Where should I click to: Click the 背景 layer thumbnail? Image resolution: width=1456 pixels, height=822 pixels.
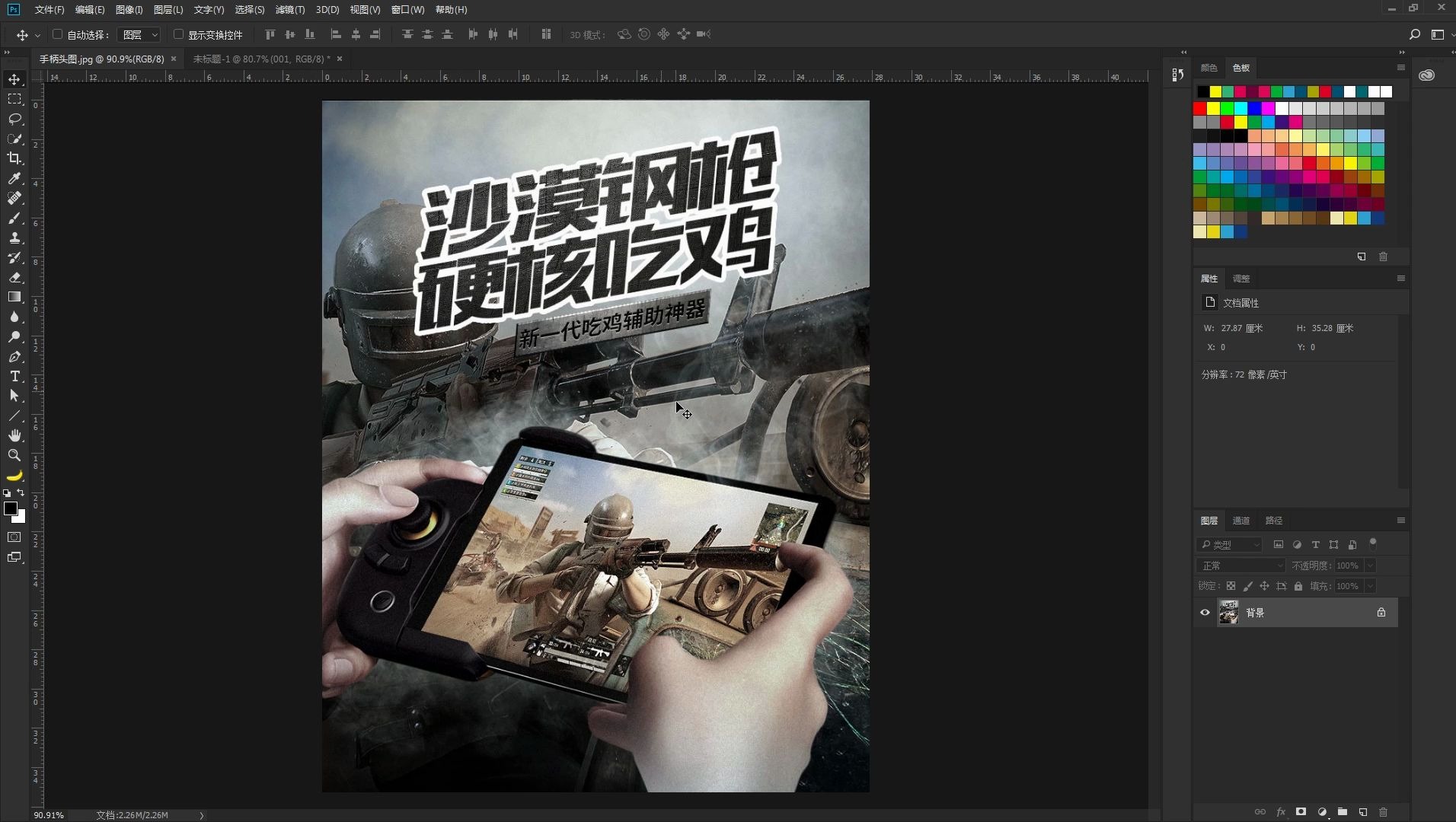click(1228, 613)
